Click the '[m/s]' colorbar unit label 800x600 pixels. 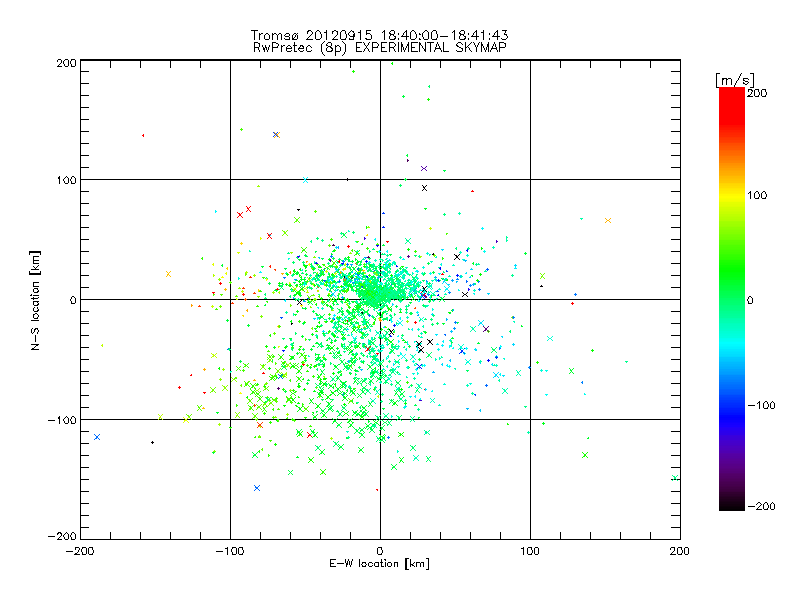735,80
